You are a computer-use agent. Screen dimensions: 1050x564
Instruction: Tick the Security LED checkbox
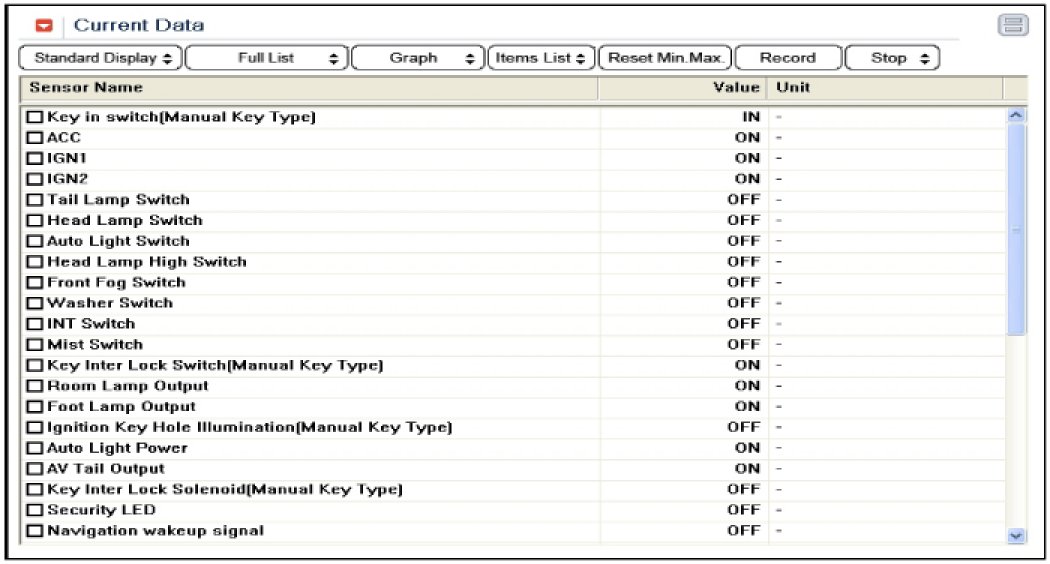pyautogui.click(x=35, y=511)
